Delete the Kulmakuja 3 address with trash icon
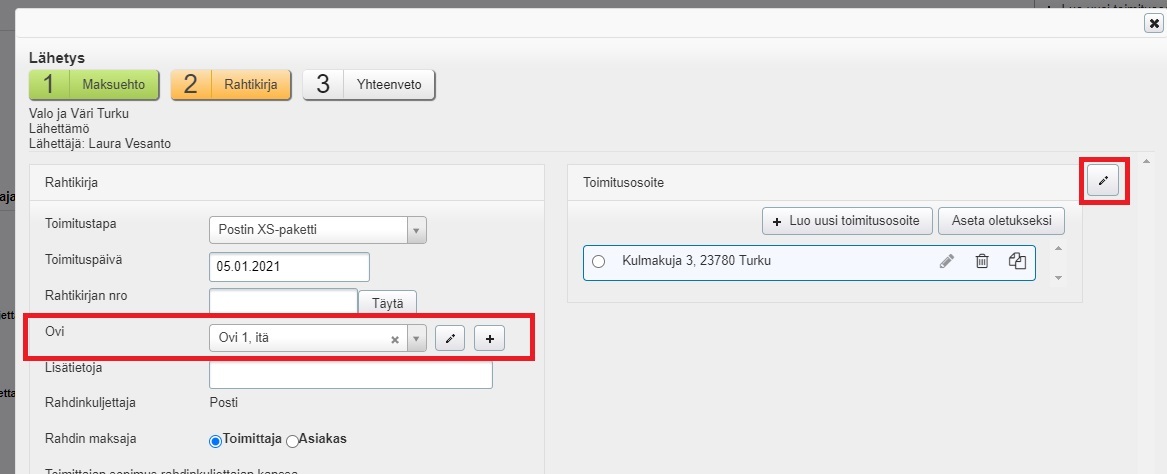Viewport: 1167px width, 474px height. tap(982, 261)
